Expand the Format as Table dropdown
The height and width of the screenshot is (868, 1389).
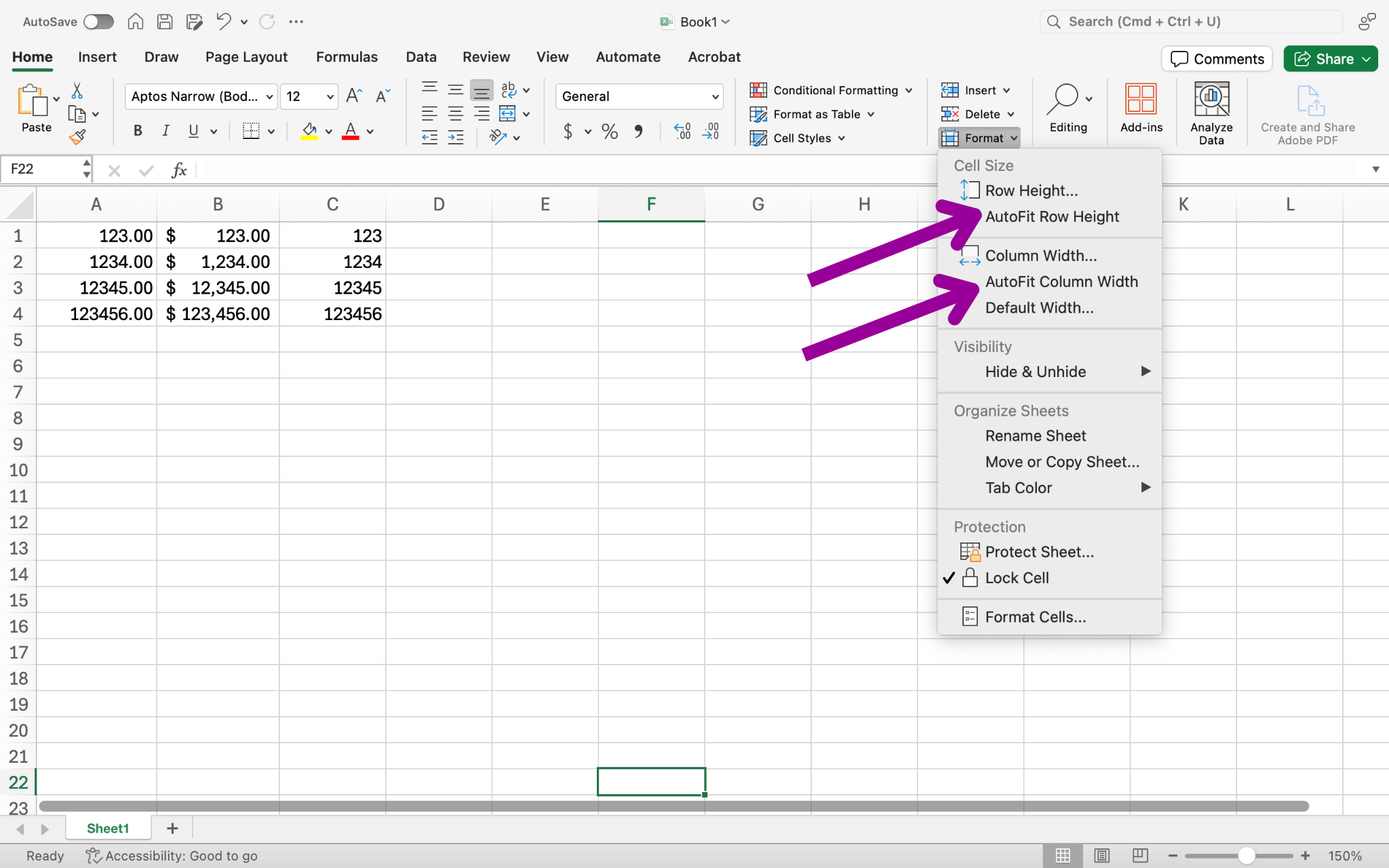click(x=870, y=115)
